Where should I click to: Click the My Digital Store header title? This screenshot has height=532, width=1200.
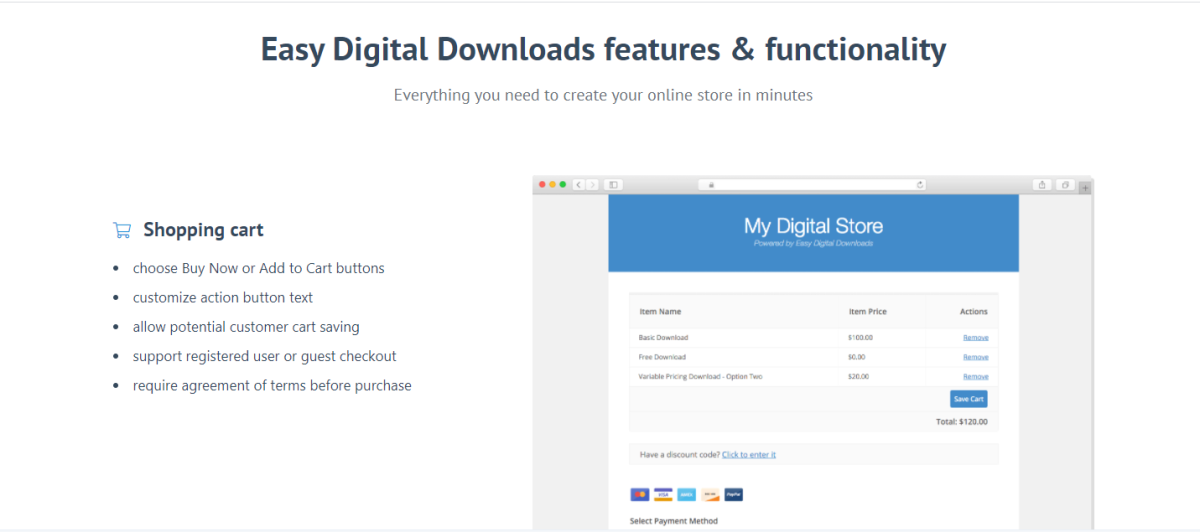[813, 226]
